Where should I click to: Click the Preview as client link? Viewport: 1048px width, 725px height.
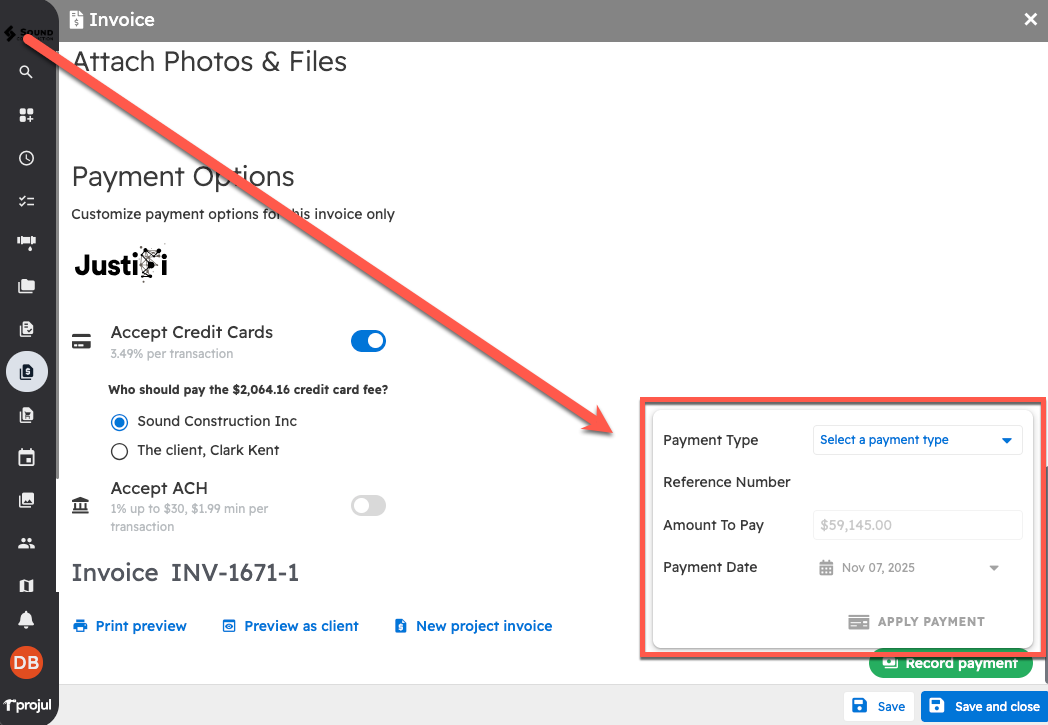click(x=290, y=626)
